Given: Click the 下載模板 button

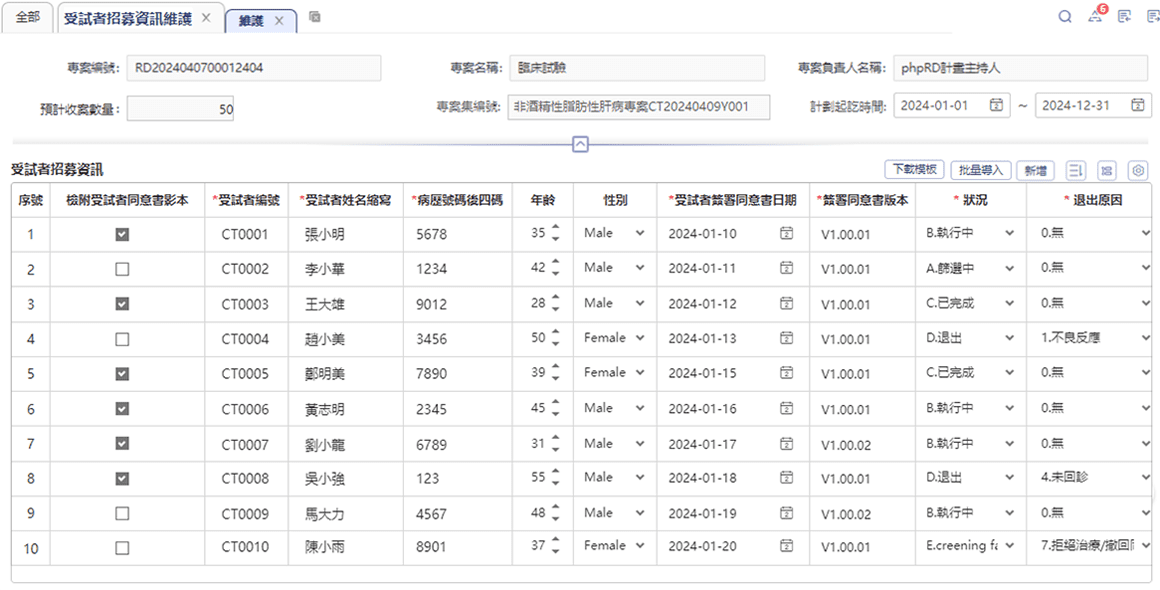Looking at the screenshot, I should click(x=913, y=170).
